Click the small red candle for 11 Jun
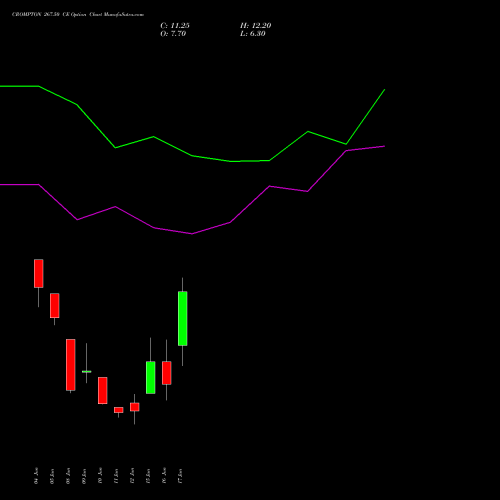The image size is (500, 500). (119, 410)
